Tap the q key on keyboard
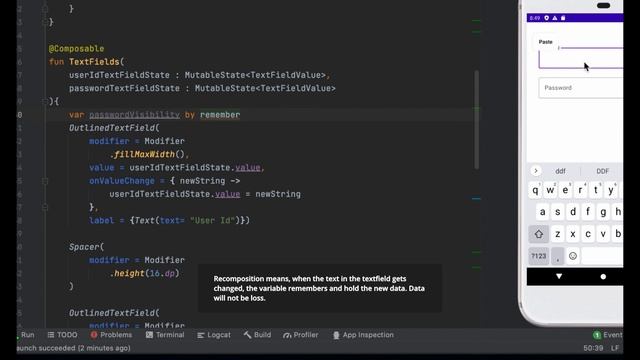Viewport: 640px width, 360px height. coord(535,190)
